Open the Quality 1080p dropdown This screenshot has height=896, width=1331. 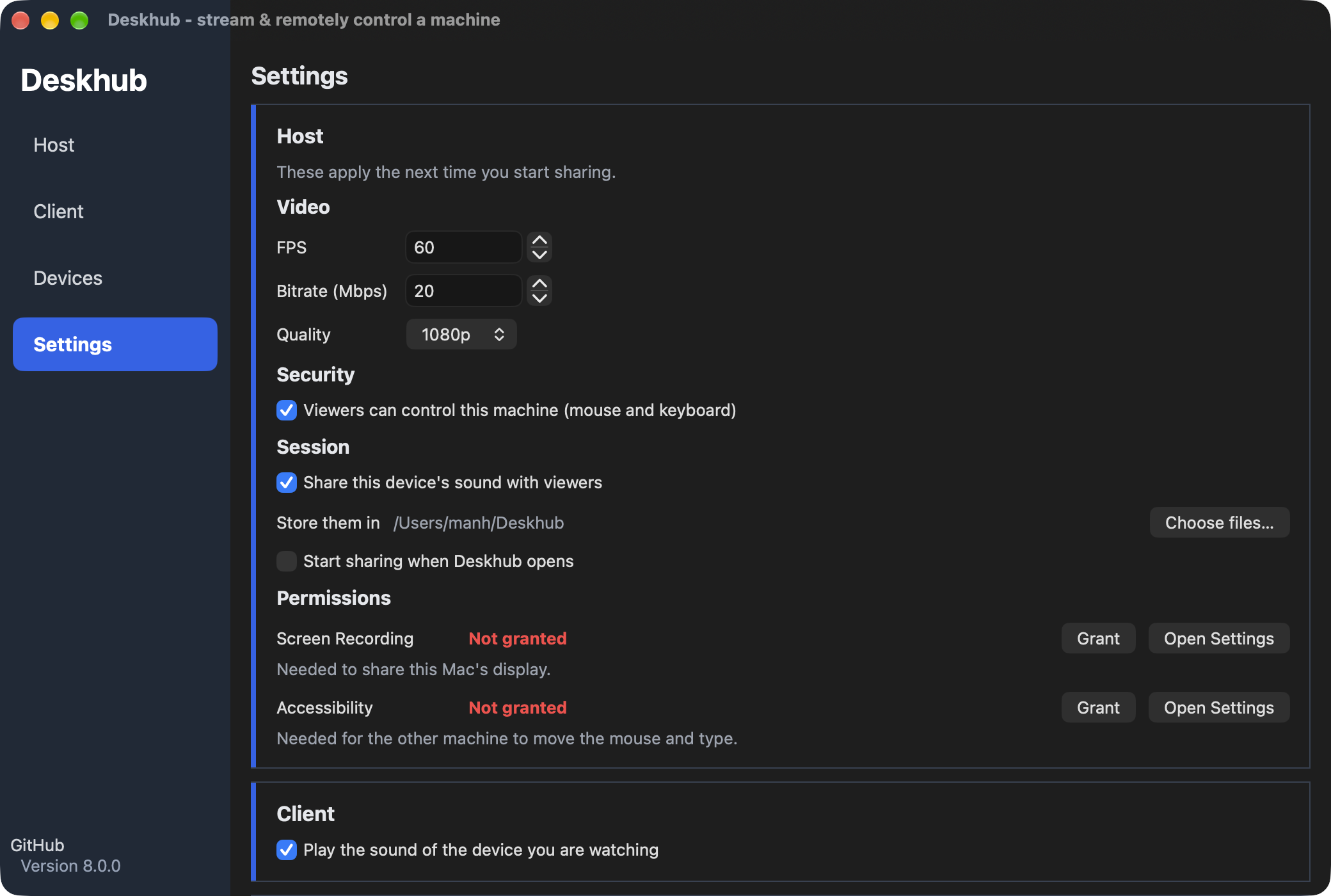[461, 334]
